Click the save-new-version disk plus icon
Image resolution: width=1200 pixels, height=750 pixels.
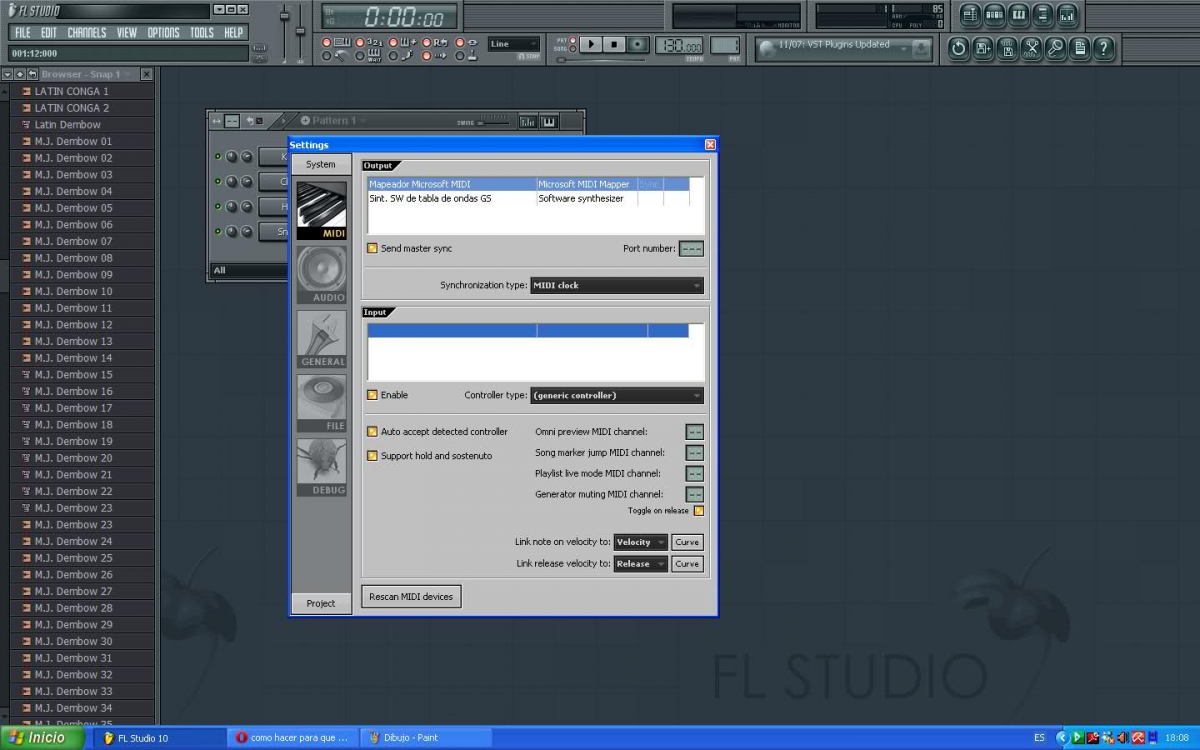[x=983, y=48]
